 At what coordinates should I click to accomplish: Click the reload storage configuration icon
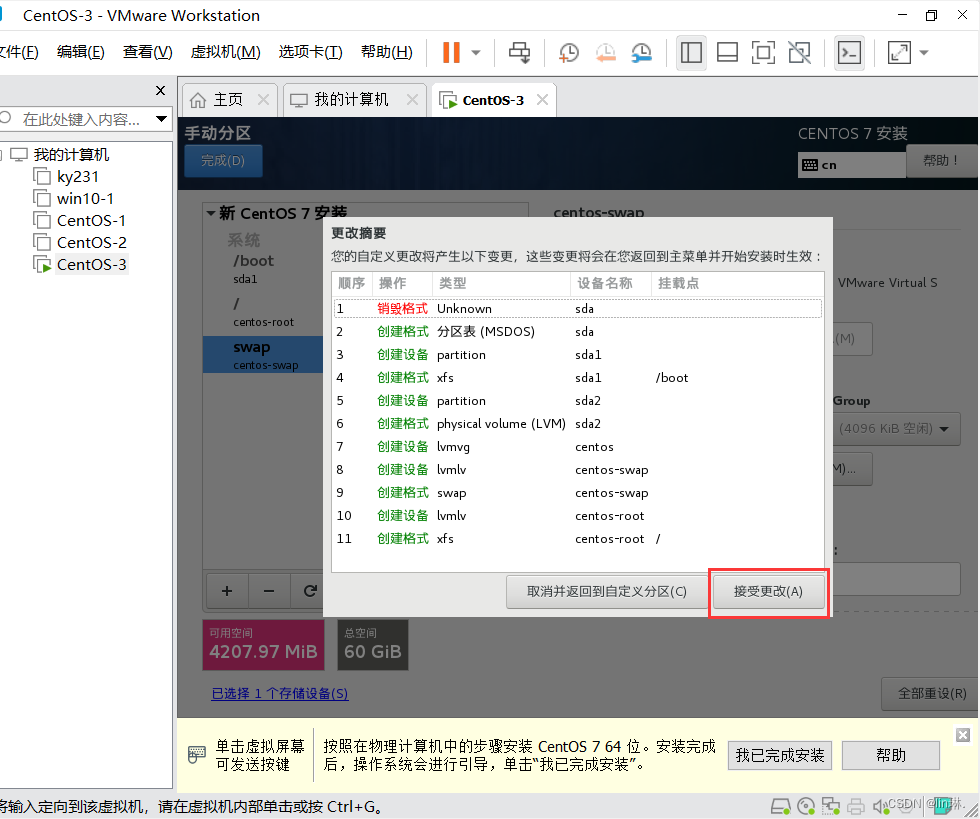pyautogui.click(x=309, y=591)
